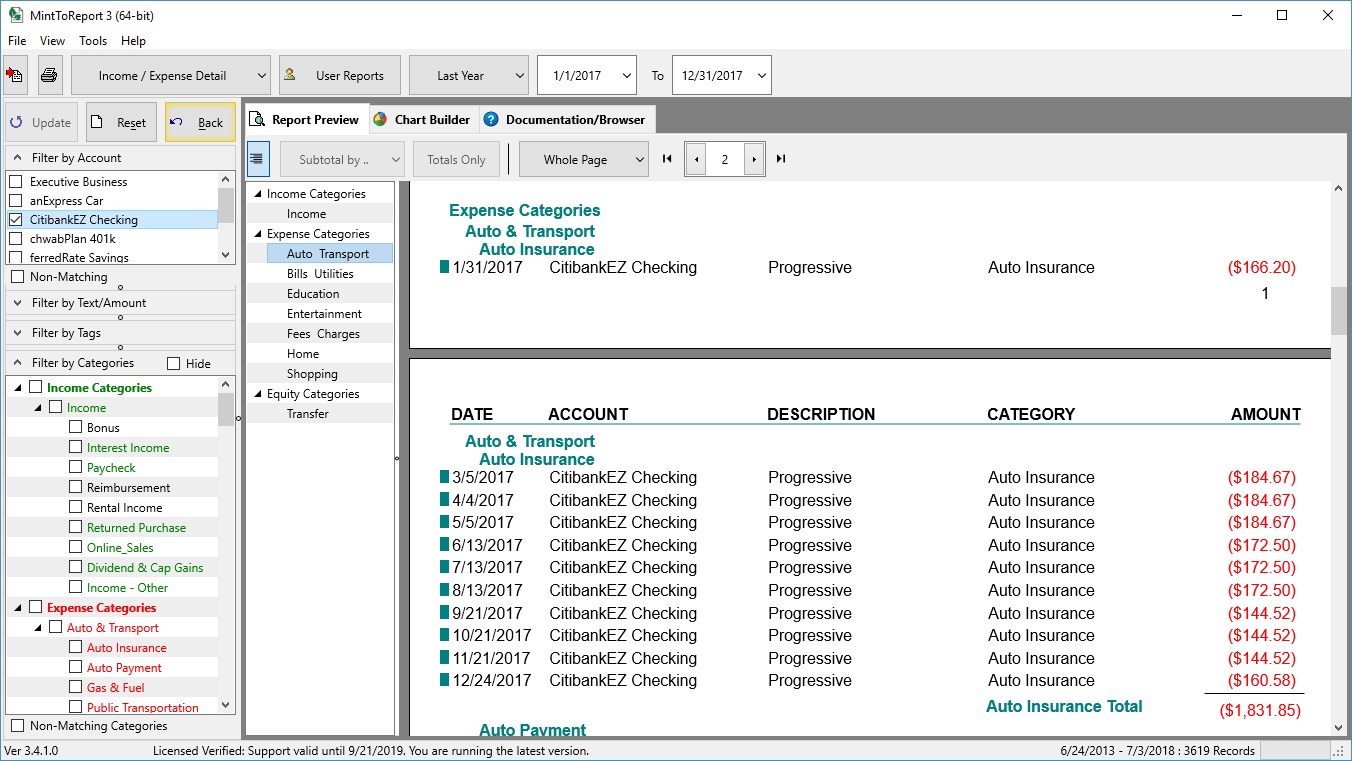
Task: Expand the Whole Page zoom dropdown
Action: click(x=583, y=159)
